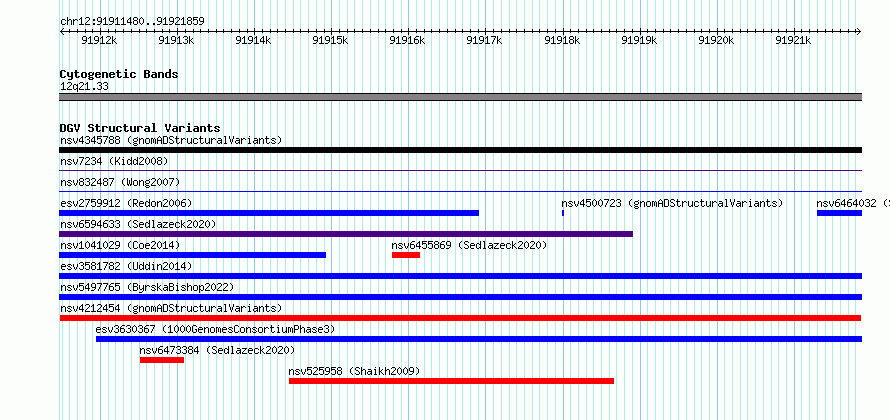The image size is (890, 420).
Task: Select the nsv6594633 (Sedlazeck2020) label
Action: [138, 224]
